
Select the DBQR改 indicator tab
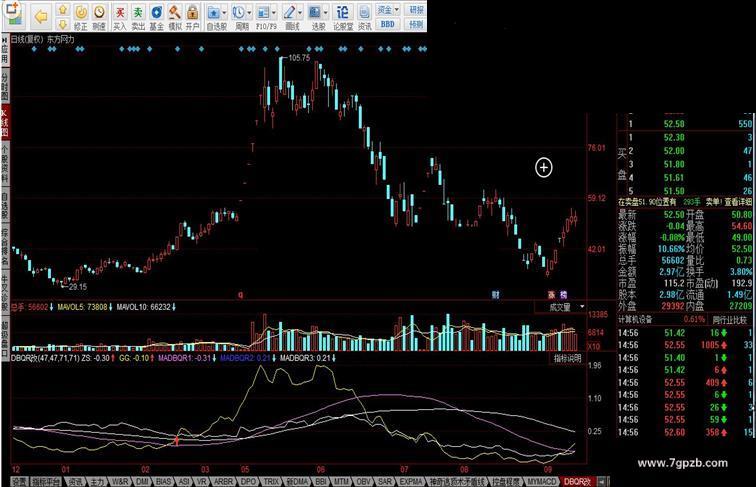(x=577, y=482)
